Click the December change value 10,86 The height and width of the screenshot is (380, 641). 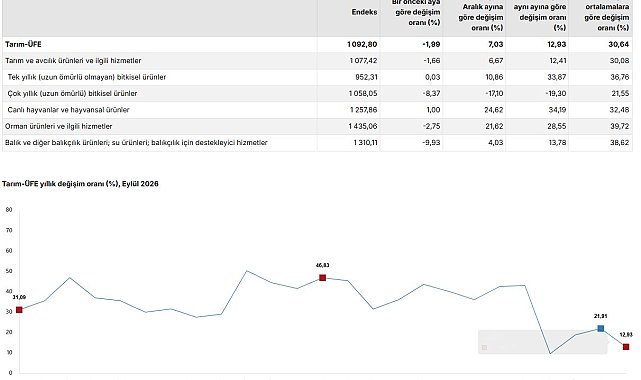tap(494, 77)
